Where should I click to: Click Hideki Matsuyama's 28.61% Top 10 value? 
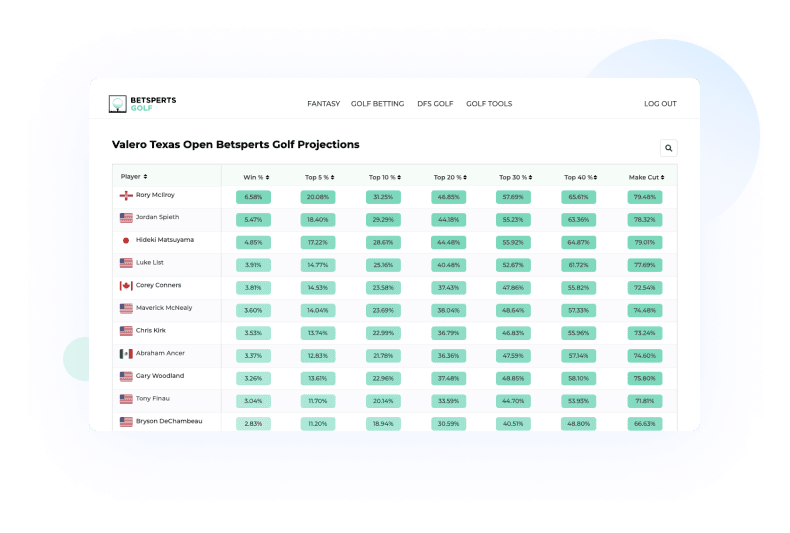click(x=383, y=242)
